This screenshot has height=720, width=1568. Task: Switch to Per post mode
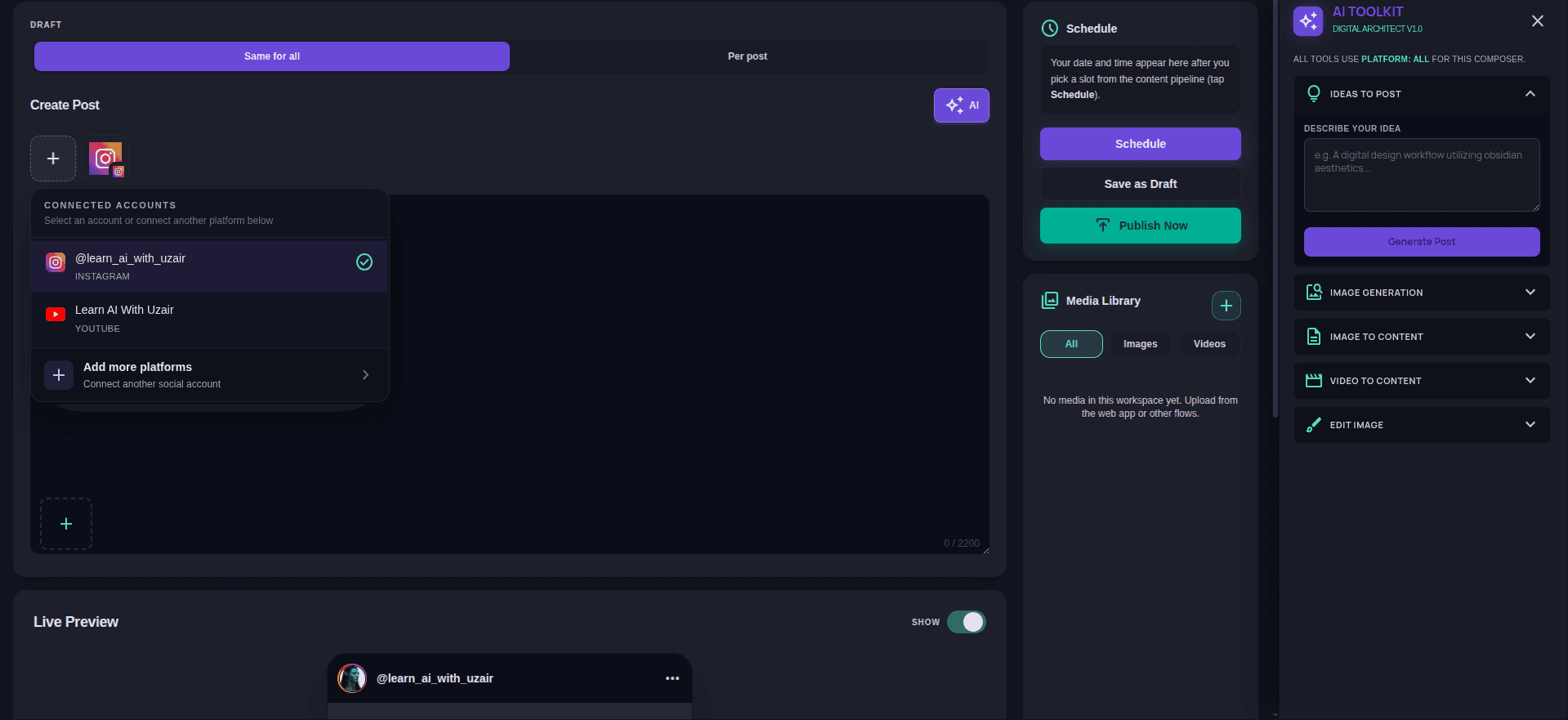point(747,56)
